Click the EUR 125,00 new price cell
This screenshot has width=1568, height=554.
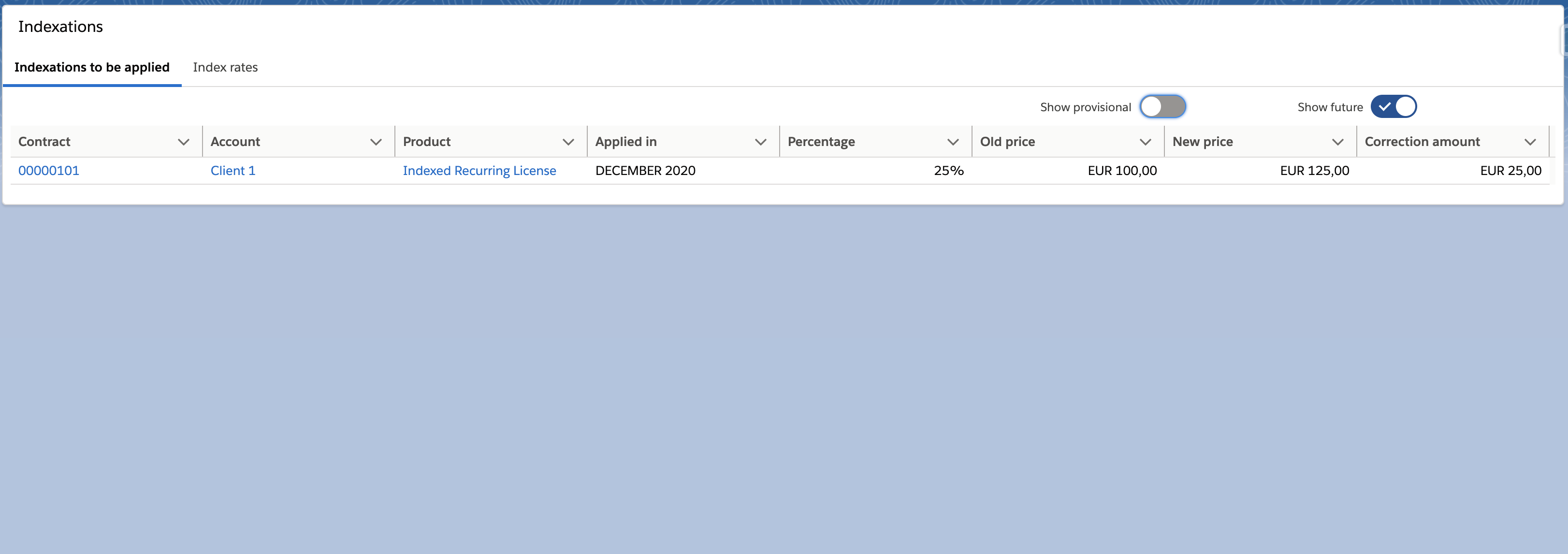pos(1314,171)
